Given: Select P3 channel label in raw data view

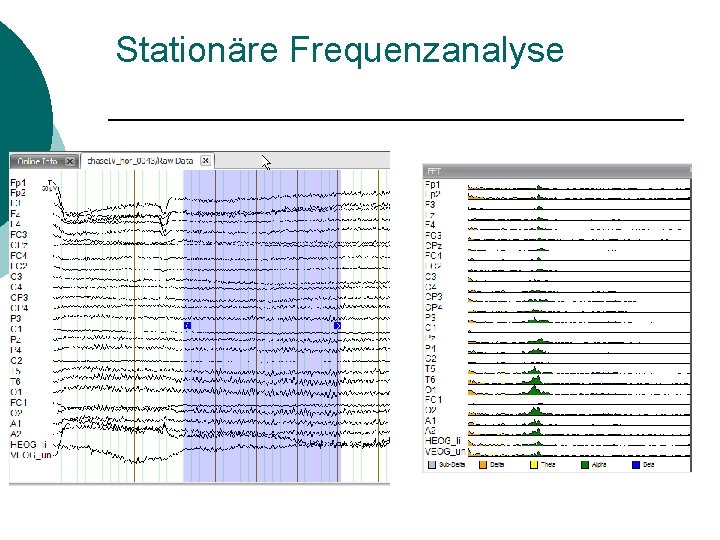Looking at the screenshot, I should 16,318.
